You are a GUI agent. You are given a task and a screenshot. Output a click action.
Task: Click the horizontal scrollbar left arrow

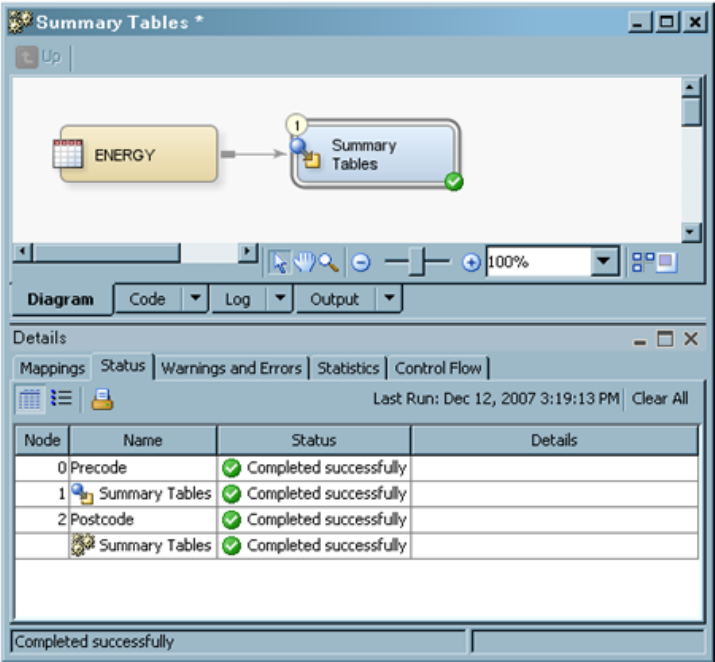(22, 252)
